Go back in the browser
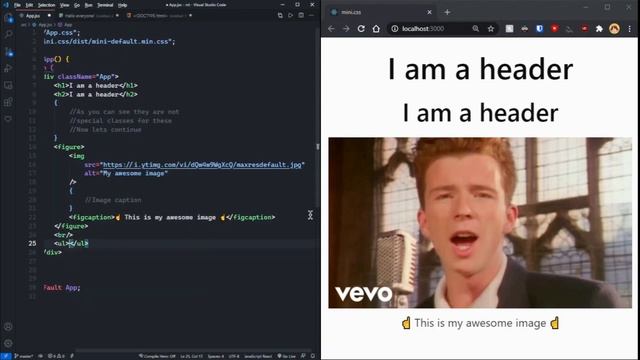640x360 pixels. 331,29
